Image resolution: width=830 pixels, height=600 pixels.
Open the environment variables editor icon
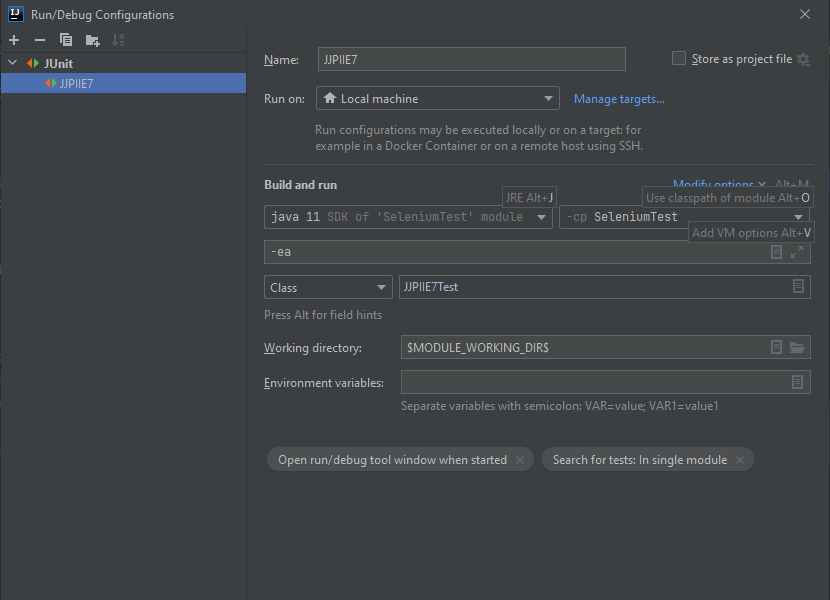click(798, 382)
